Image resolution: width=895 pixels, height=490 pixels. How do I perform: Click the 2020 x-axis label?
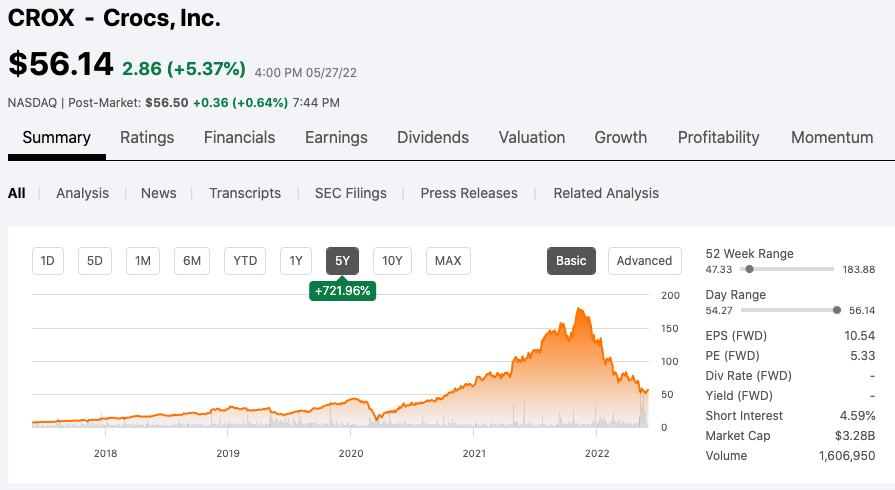click(x=351, y=453)
